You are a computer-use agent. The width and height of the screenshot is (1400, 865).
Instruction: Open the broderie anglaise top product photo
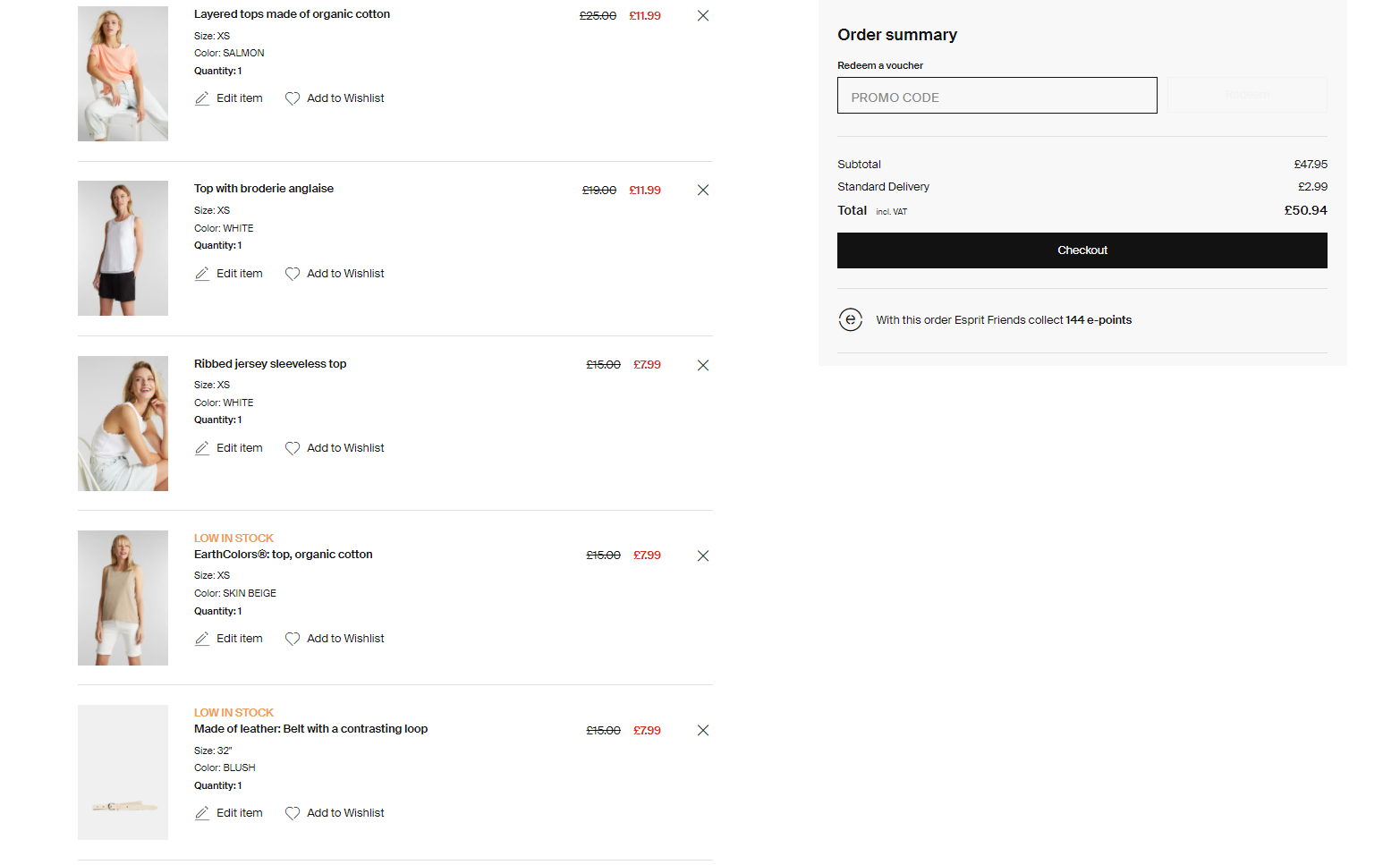(123, 248)
